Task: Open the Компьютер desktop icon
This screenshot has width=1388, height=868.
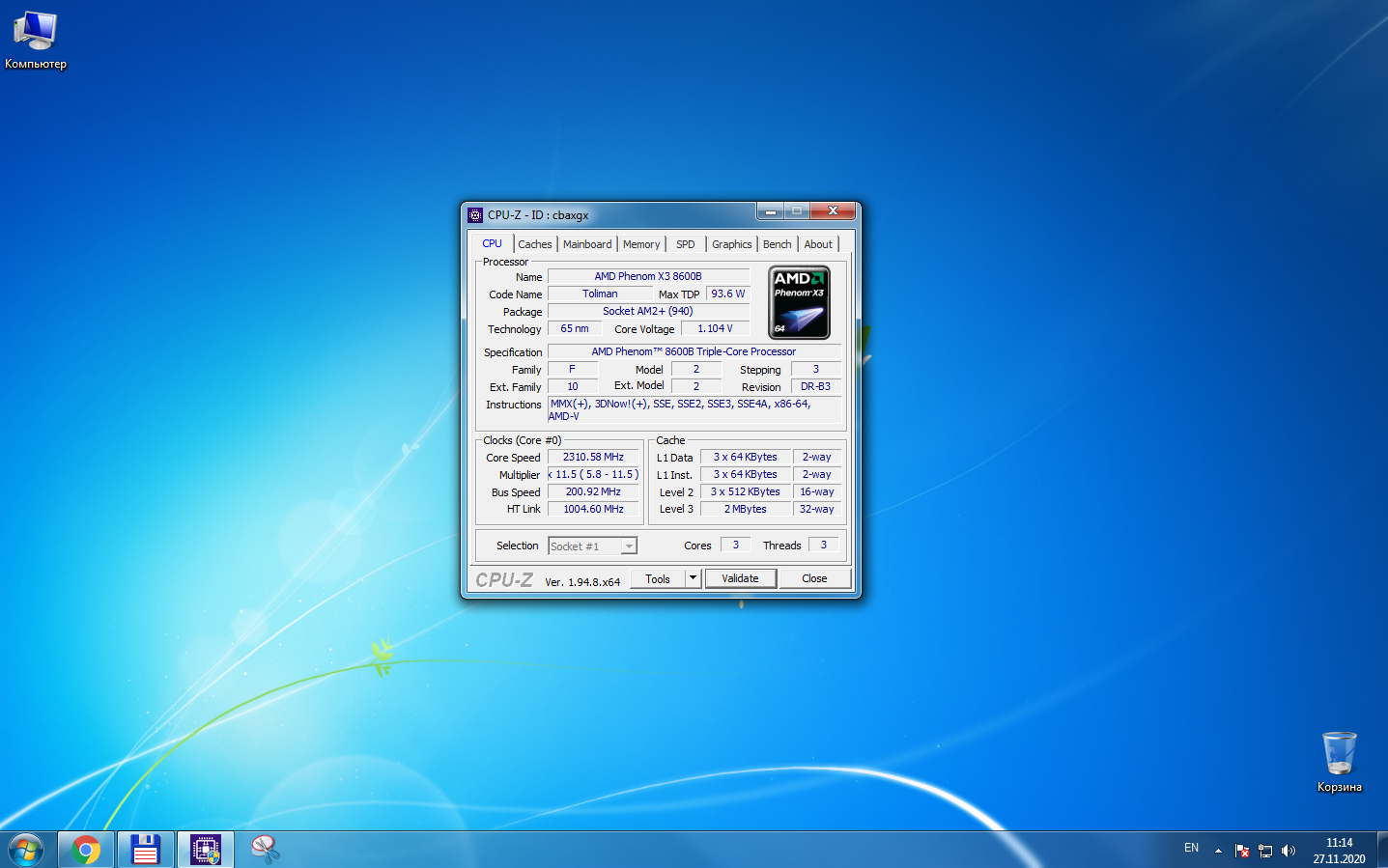Action: pos(36,41)
